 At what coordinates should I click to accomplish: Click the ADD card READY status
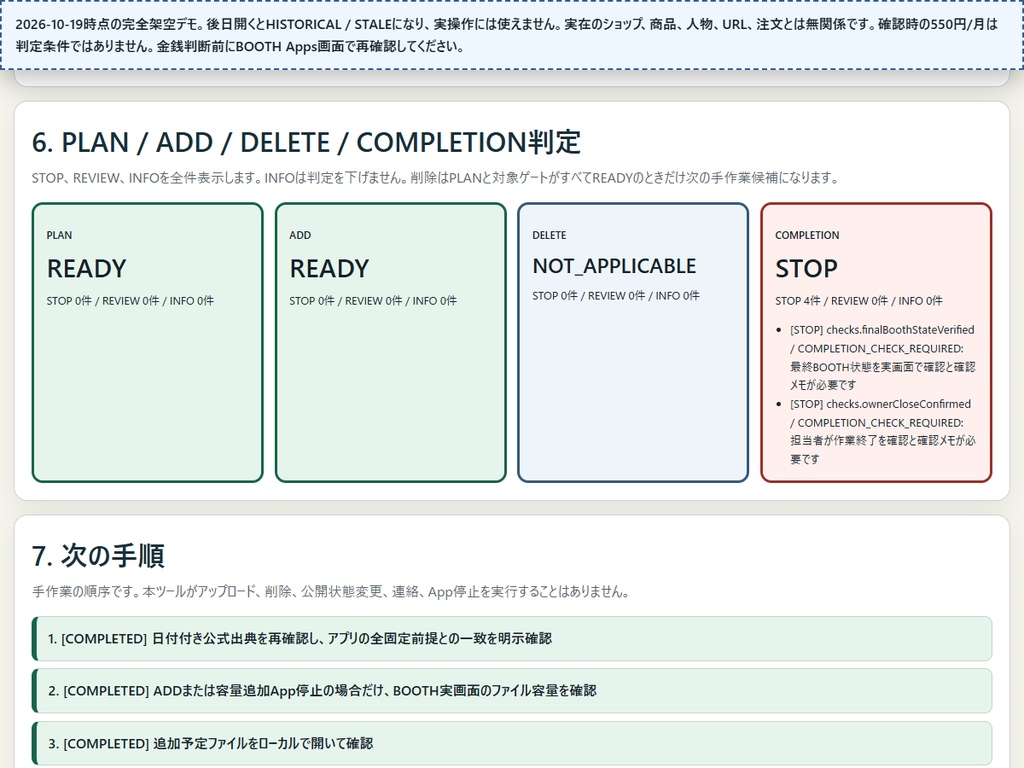coord(329,268)
